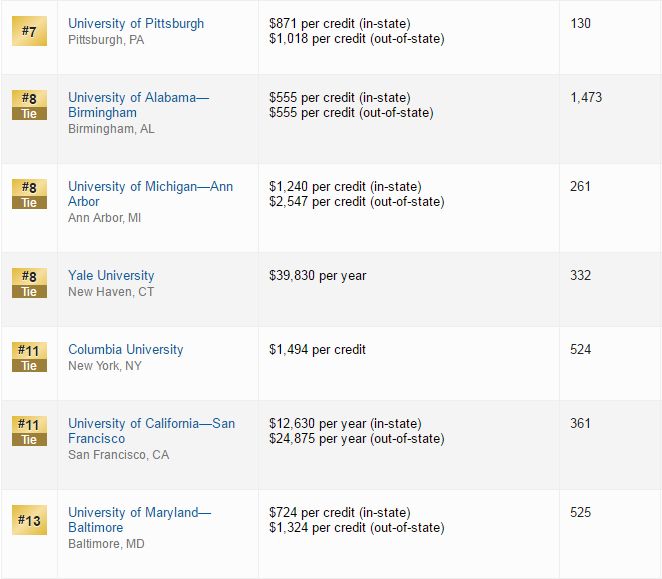Click Columbia's #11 Tie rank badge
Image resolution: width=662 pixels, height=579 pixels.
(29, 357)
